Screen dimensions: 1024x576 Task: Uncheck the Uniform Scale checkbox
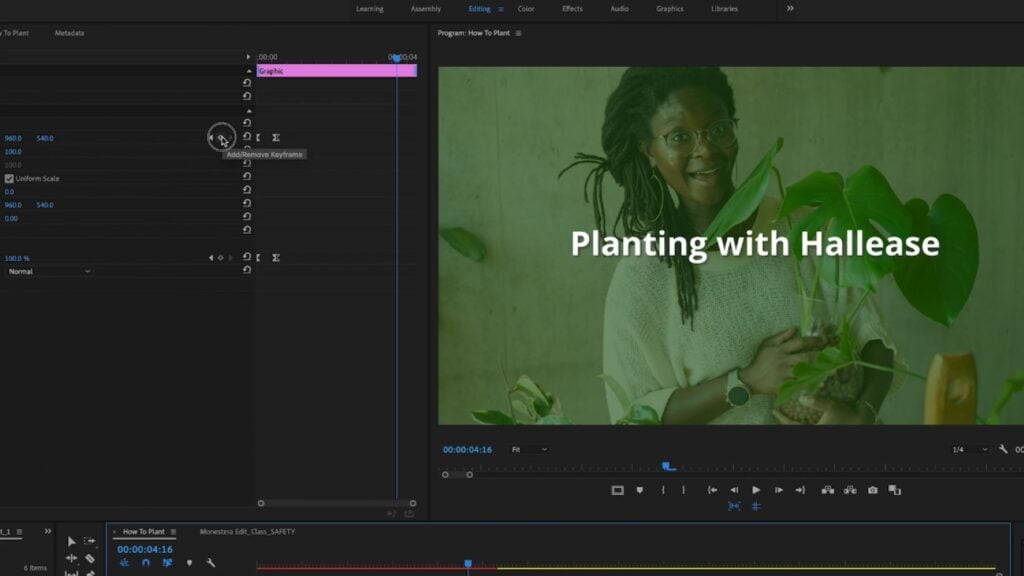(10, 178)
